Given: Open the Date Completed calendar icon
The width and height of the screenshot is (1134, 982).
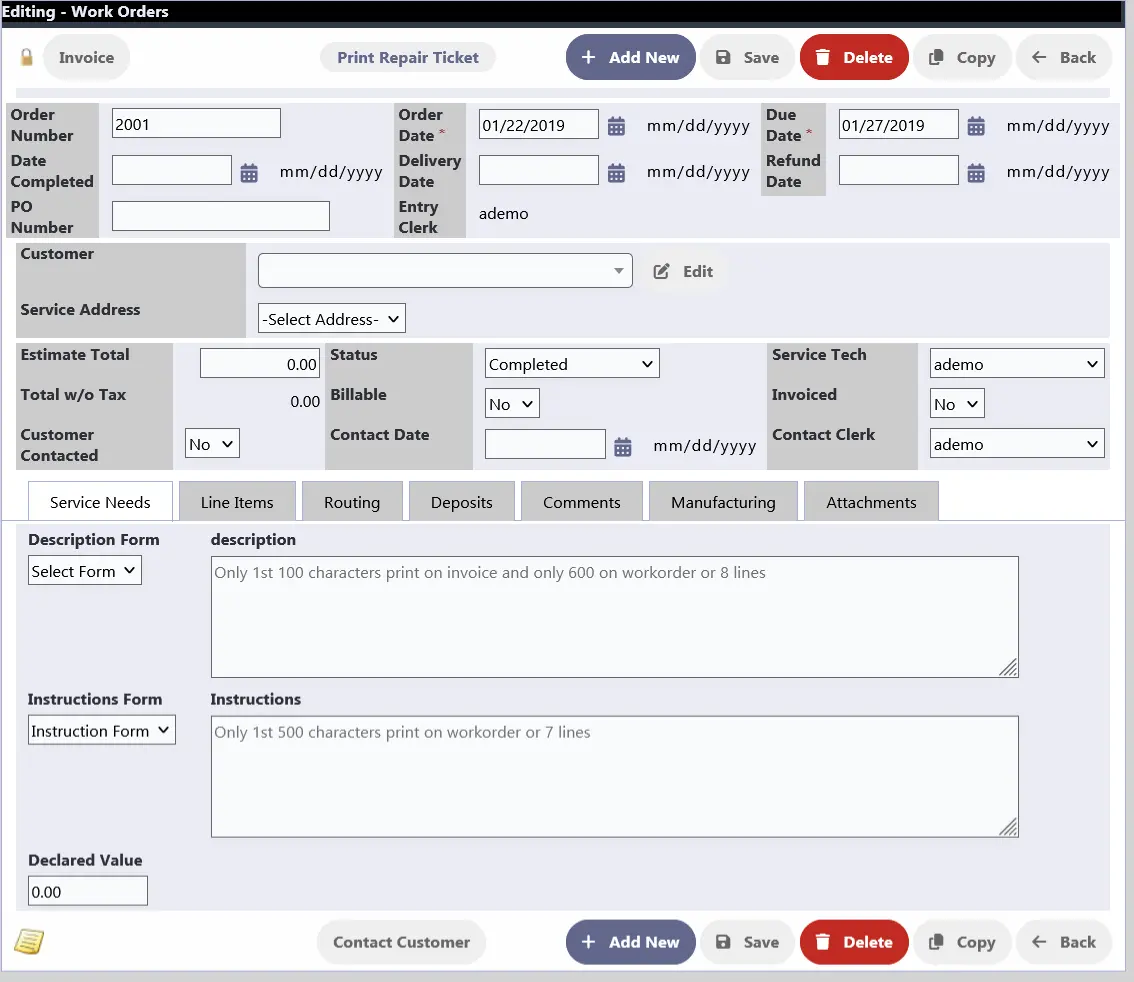Looking at the screenshot, I should click(249, 172).
